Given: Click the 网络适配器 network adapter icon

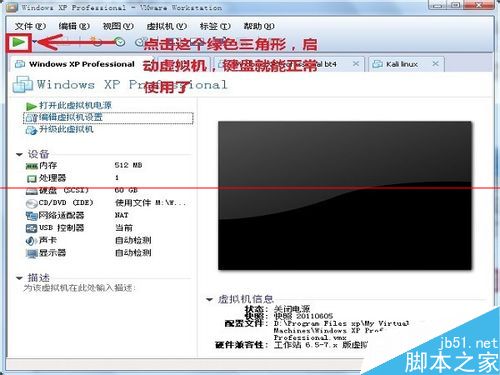Looking at the screenshot, I should [32, 216].
